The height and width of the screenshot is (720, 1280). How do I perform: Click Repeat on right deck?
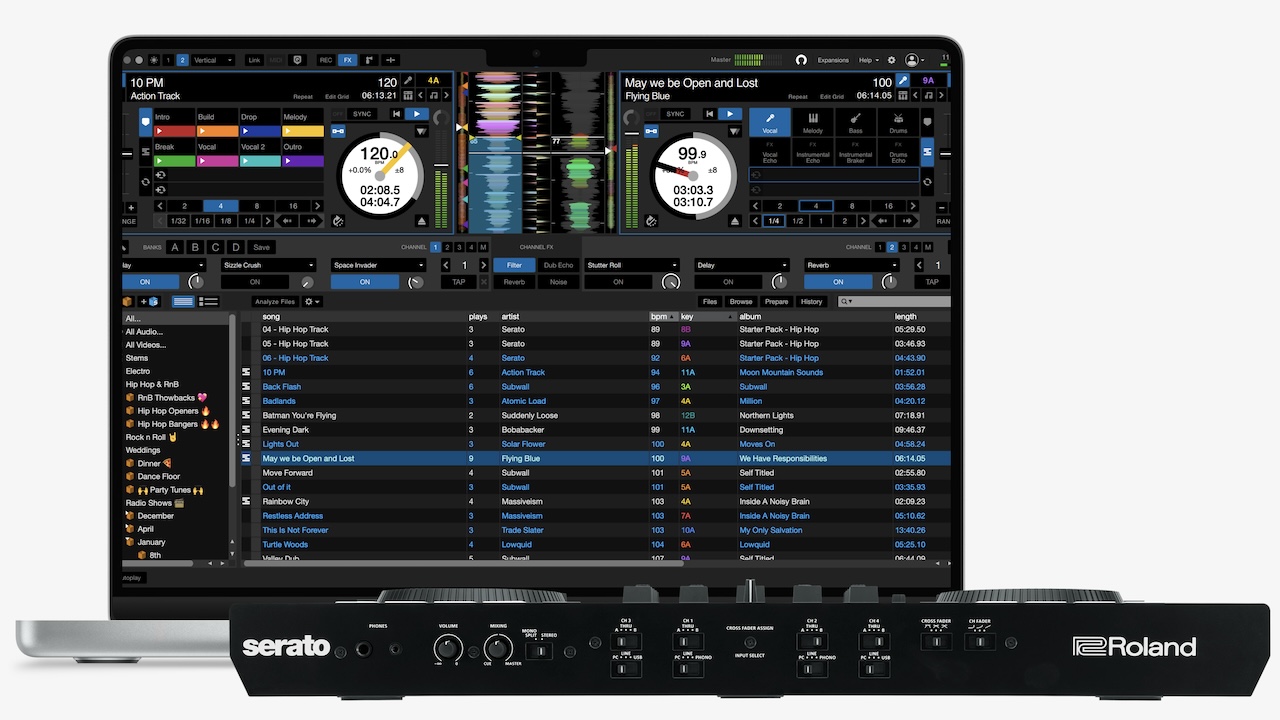click(x=798, y=97)
